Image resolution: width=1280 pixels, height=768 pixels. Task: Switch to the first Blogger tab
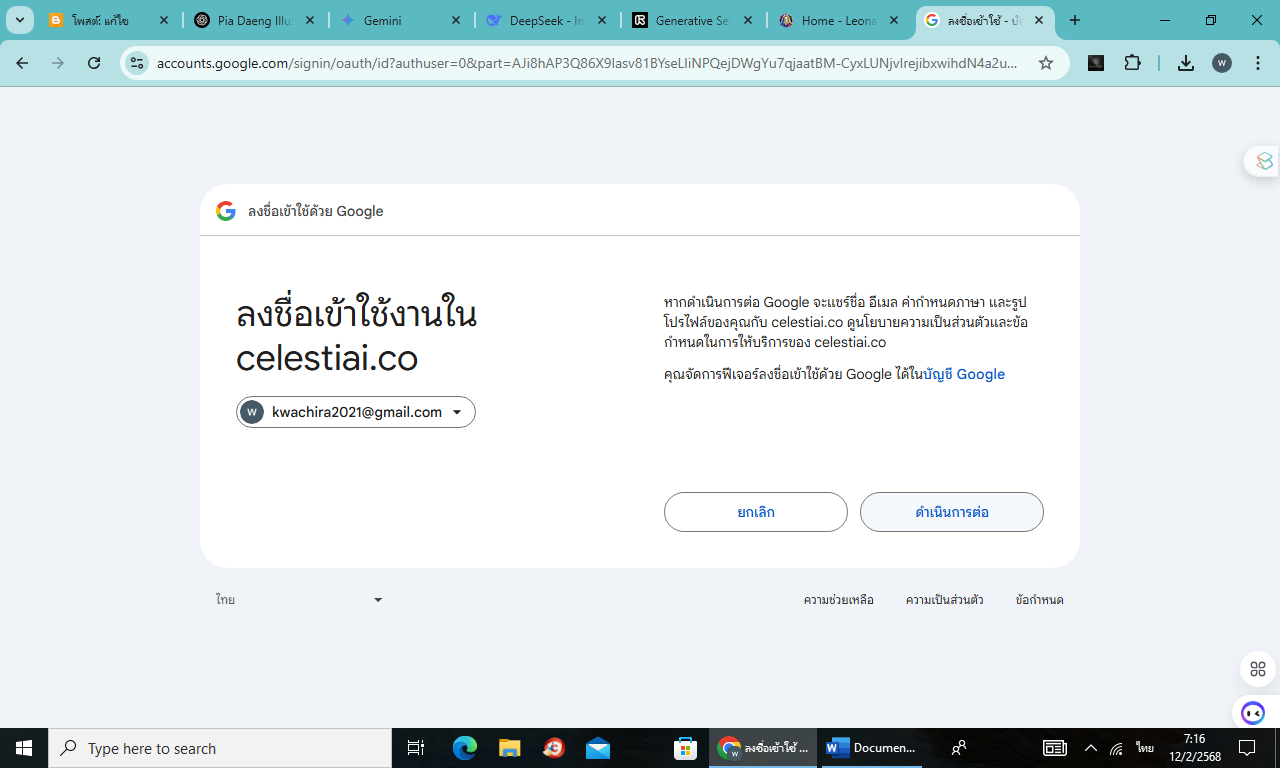[110, 20]
